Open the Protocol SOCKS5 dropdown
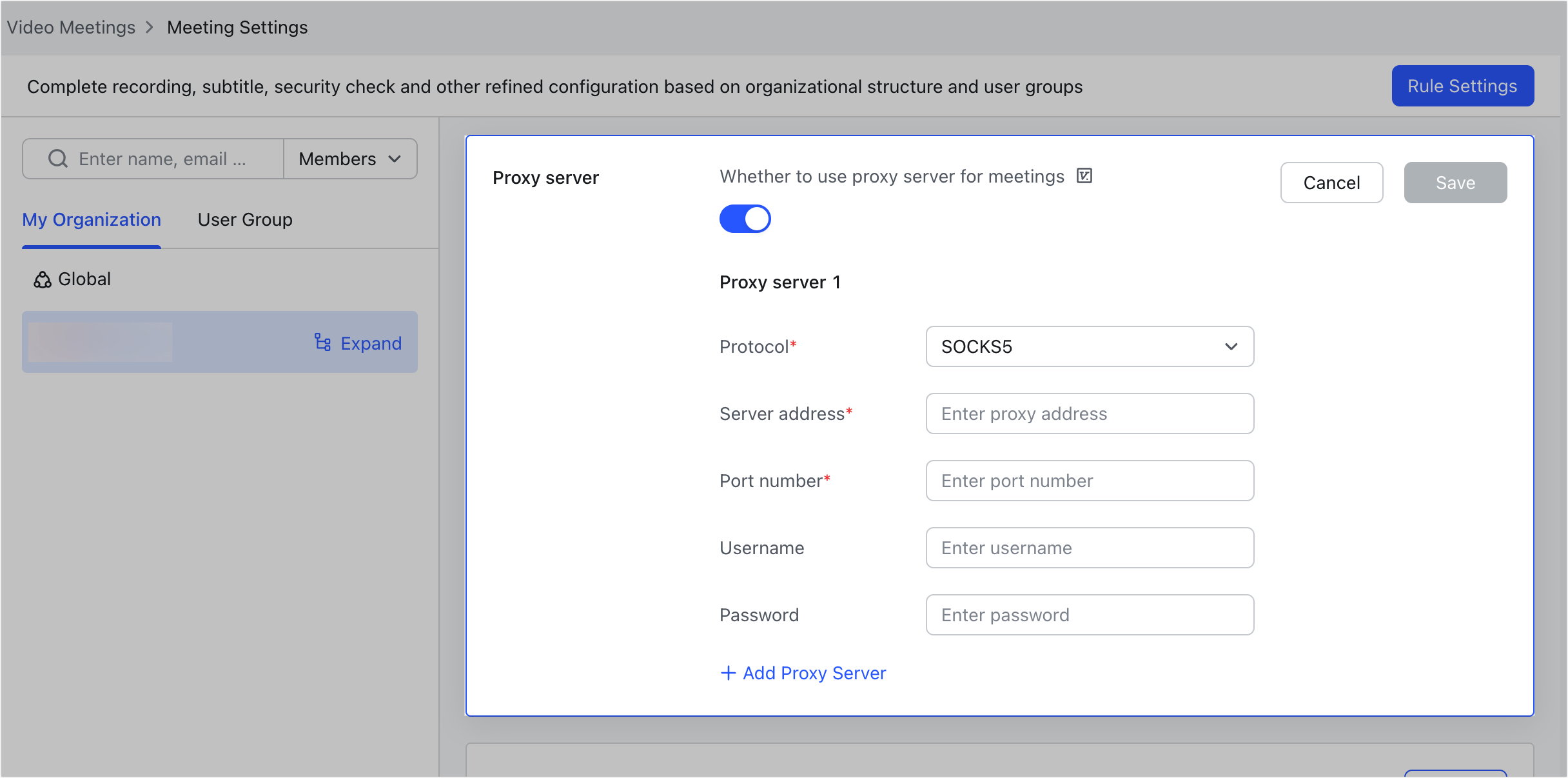The image size is (1568, 778). [x=1090, y=346]
